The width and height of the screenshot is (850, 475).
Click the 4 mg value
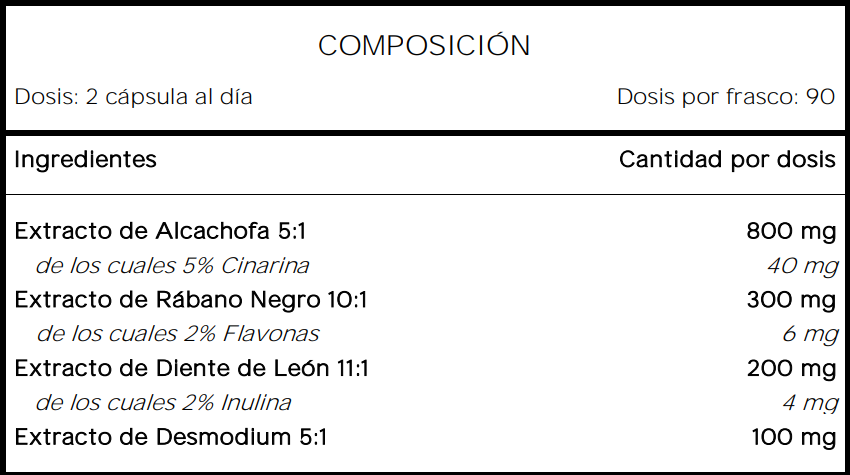pos(809,403)
